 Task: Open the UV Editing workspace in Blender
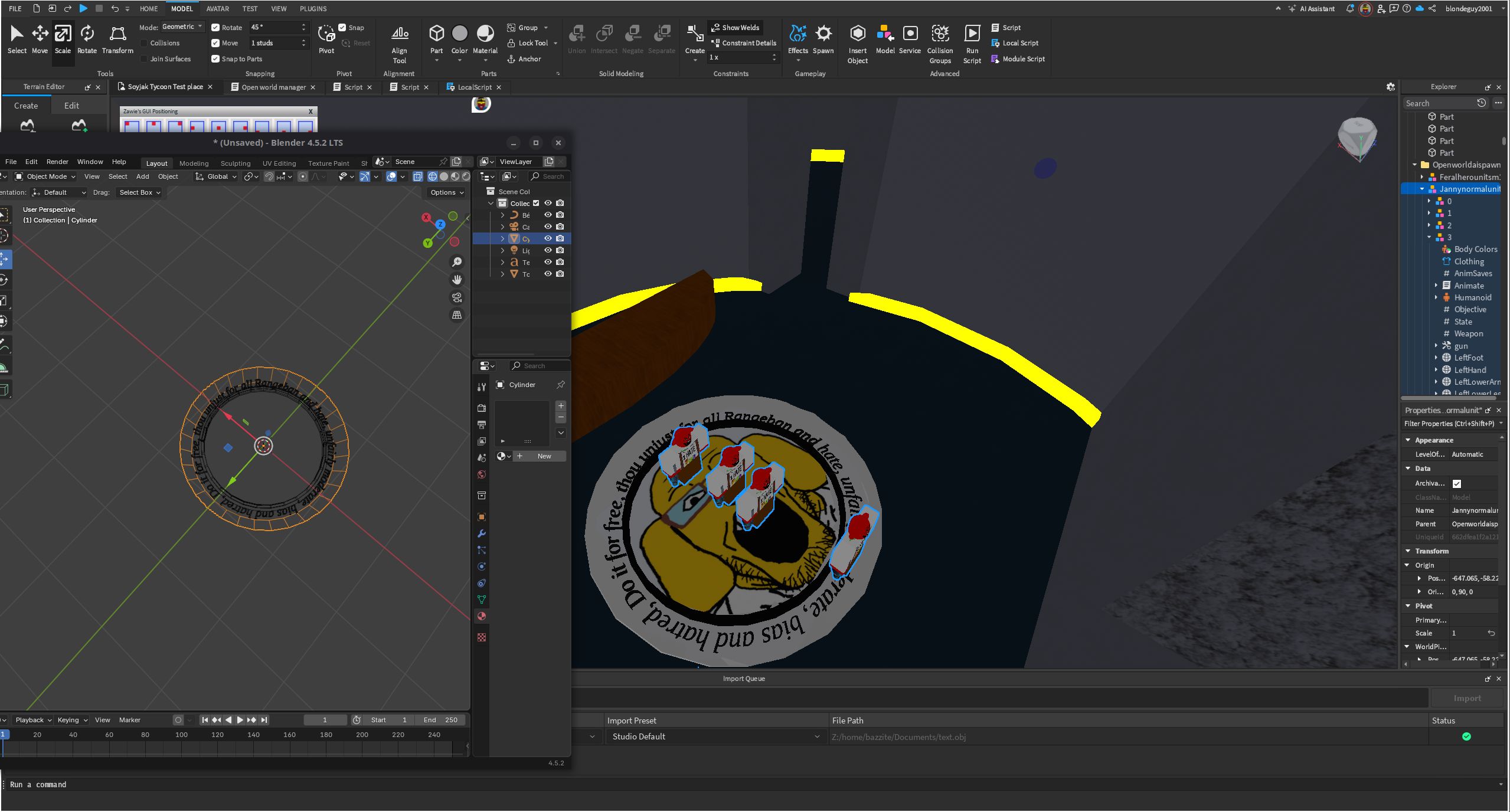(x=279, y=163)
